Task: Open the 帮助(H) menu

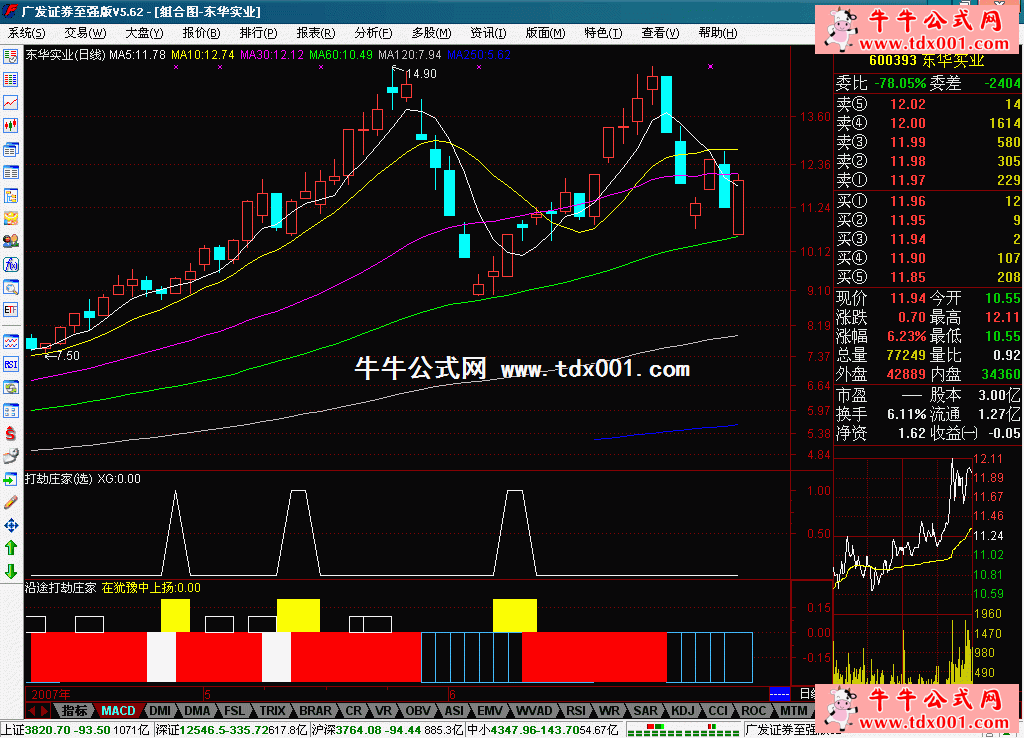Action: click(x=717, y=33)
